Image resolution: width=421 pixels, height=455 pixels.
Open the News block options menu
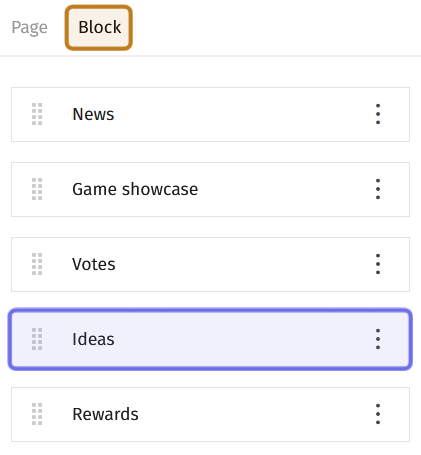click(x=378, y=114)
